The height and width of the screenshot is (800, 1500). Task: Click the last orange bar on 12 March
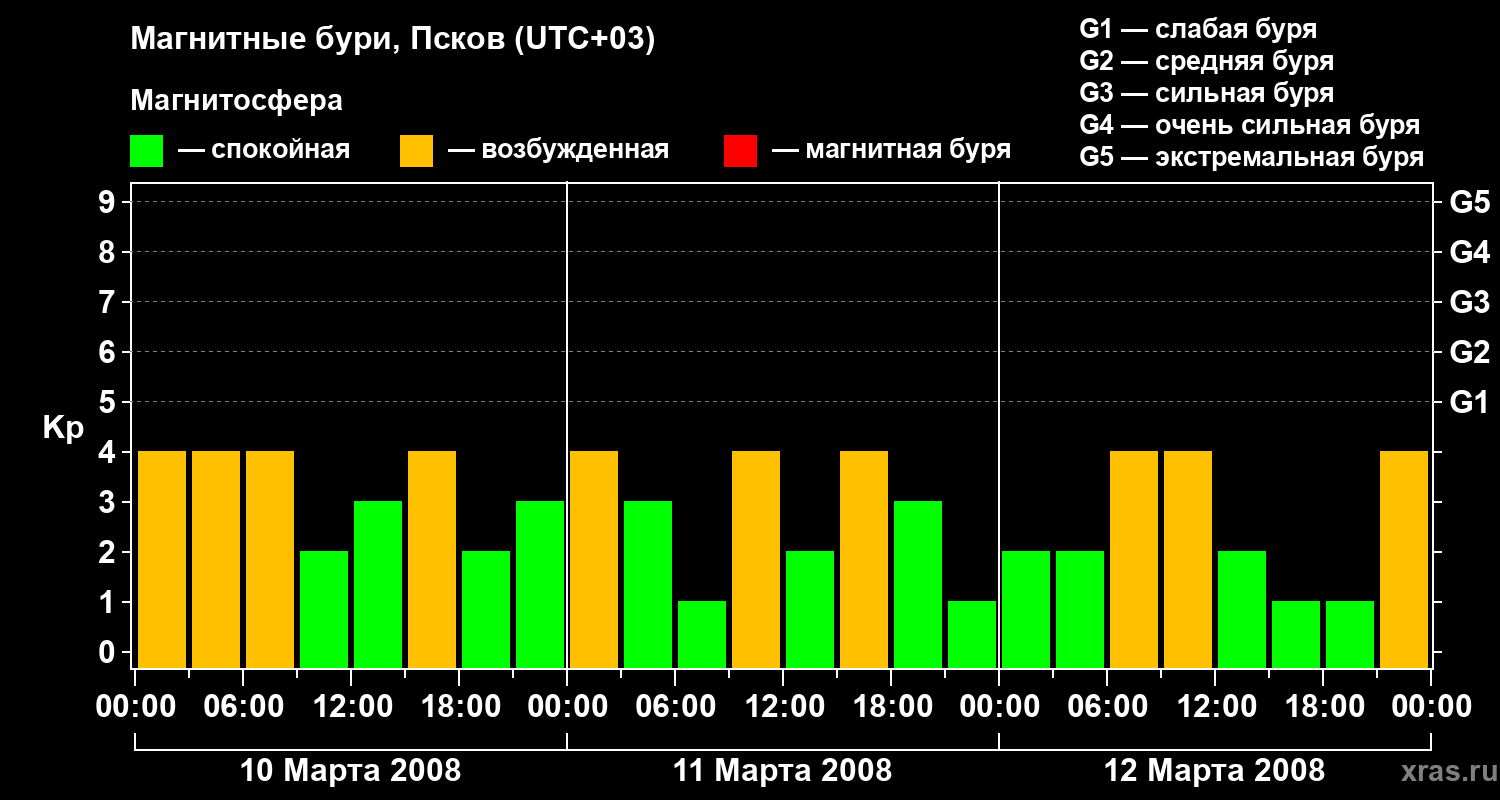(1404, 559)
